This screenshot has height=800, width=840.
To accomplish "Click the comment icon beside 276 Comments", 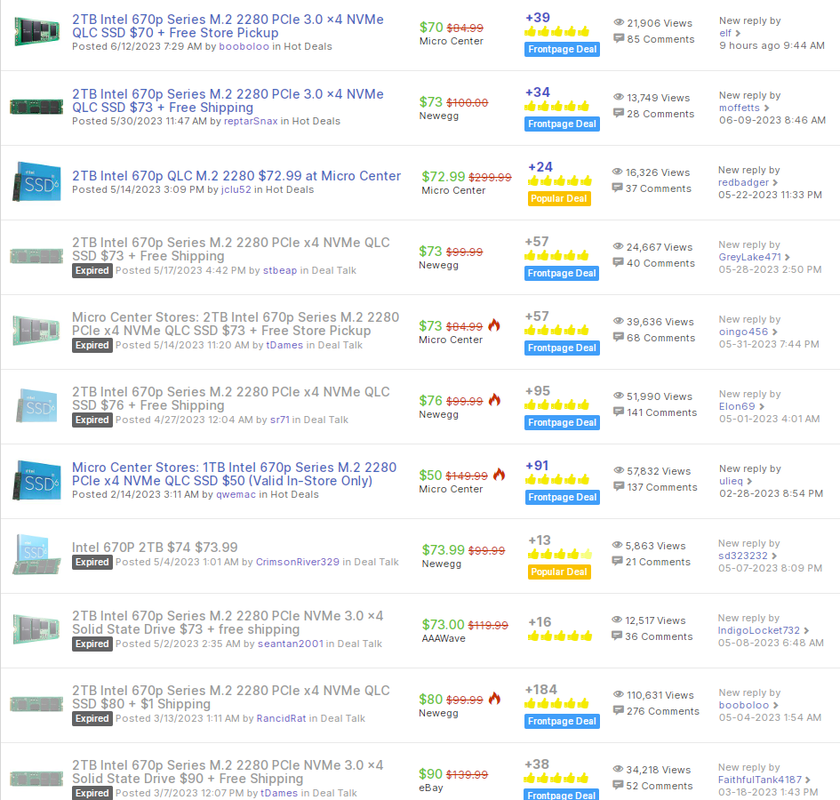I will point(619,711).
